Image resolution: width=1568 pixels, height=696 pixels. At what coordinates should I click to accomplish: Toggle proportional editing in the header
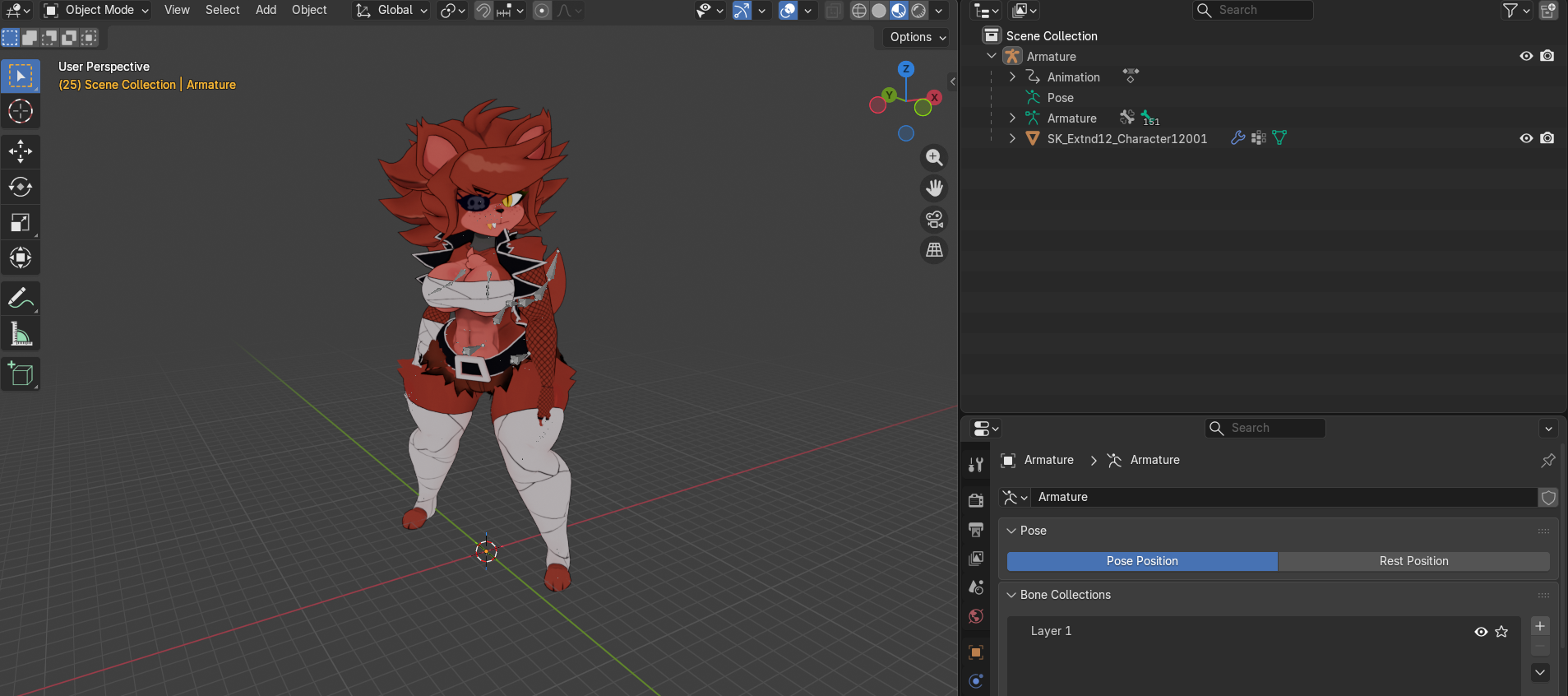click(542, 11)
